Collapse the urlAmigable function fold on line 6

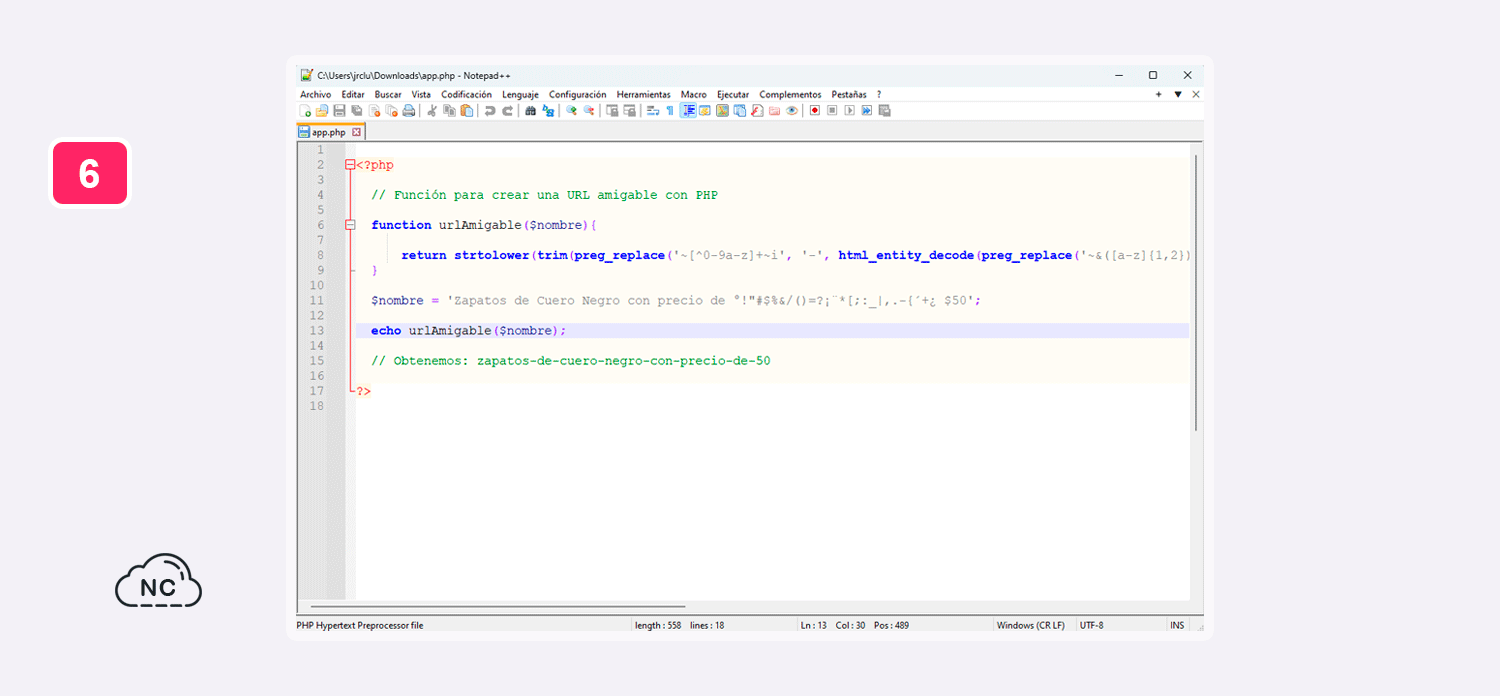[x=350, y=225]
